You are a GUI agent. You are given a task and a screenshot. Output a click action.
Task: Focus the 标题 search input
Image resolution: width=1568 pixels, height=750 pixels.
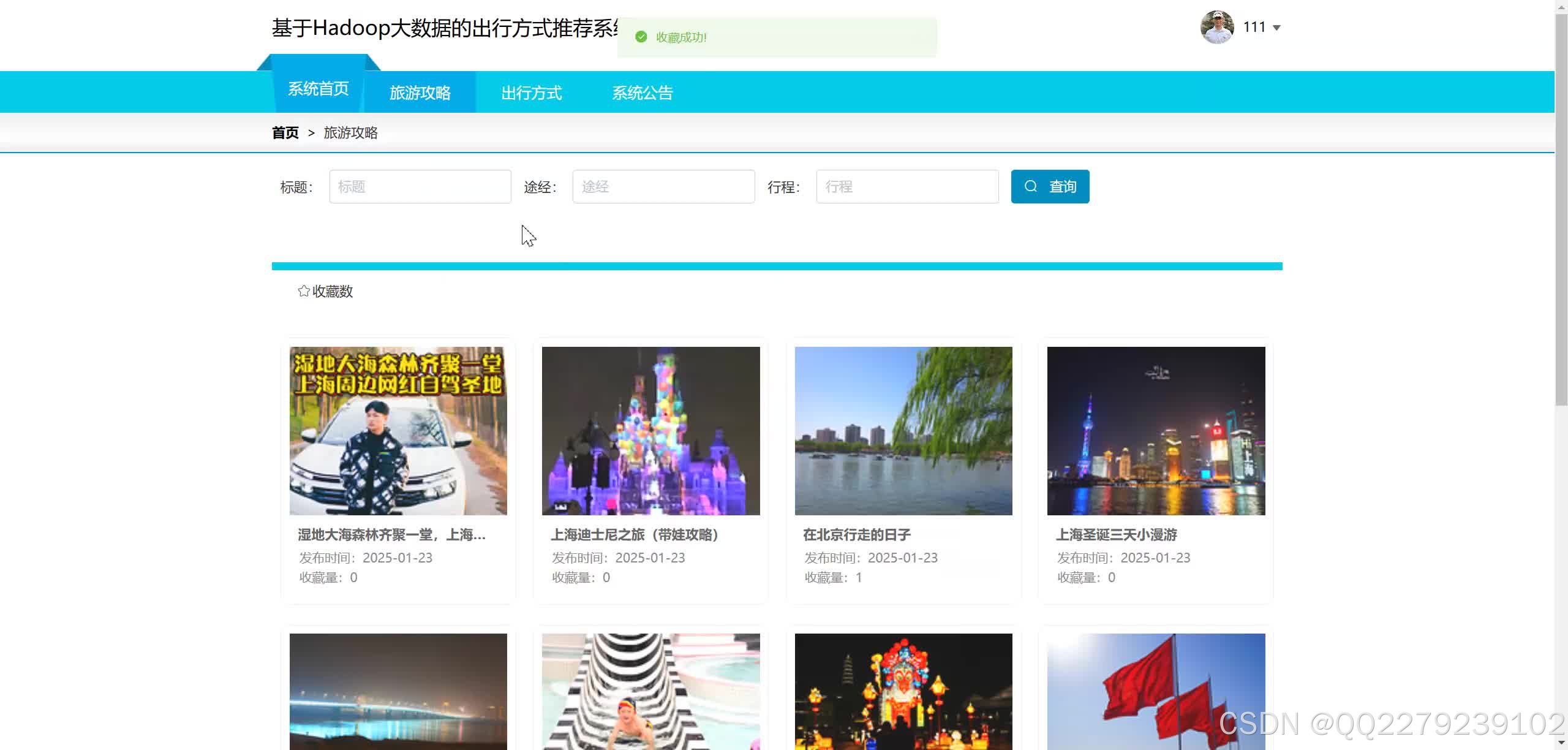coord(420,186)
